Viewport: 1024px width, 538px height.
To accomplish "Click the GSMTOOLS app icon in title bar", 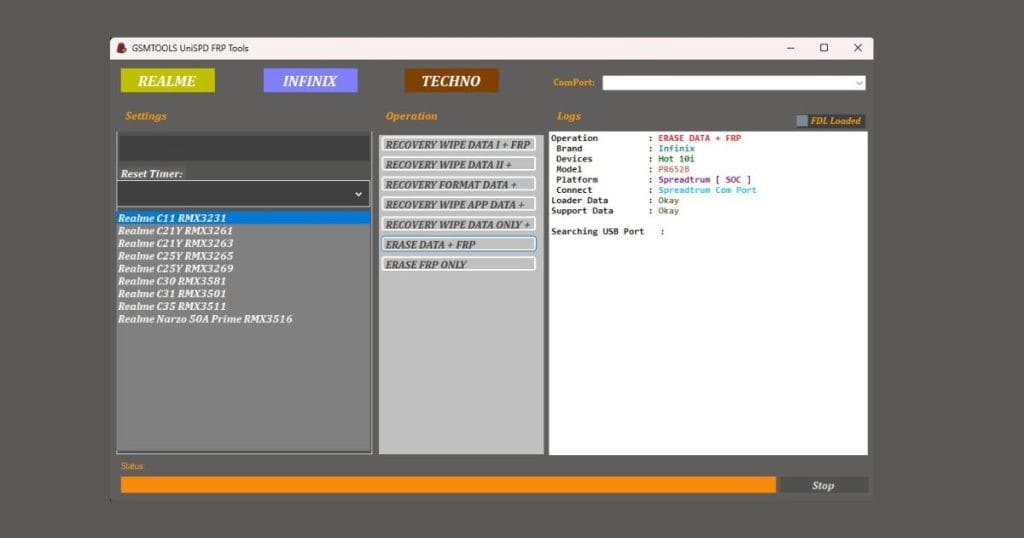I will 121,48.
